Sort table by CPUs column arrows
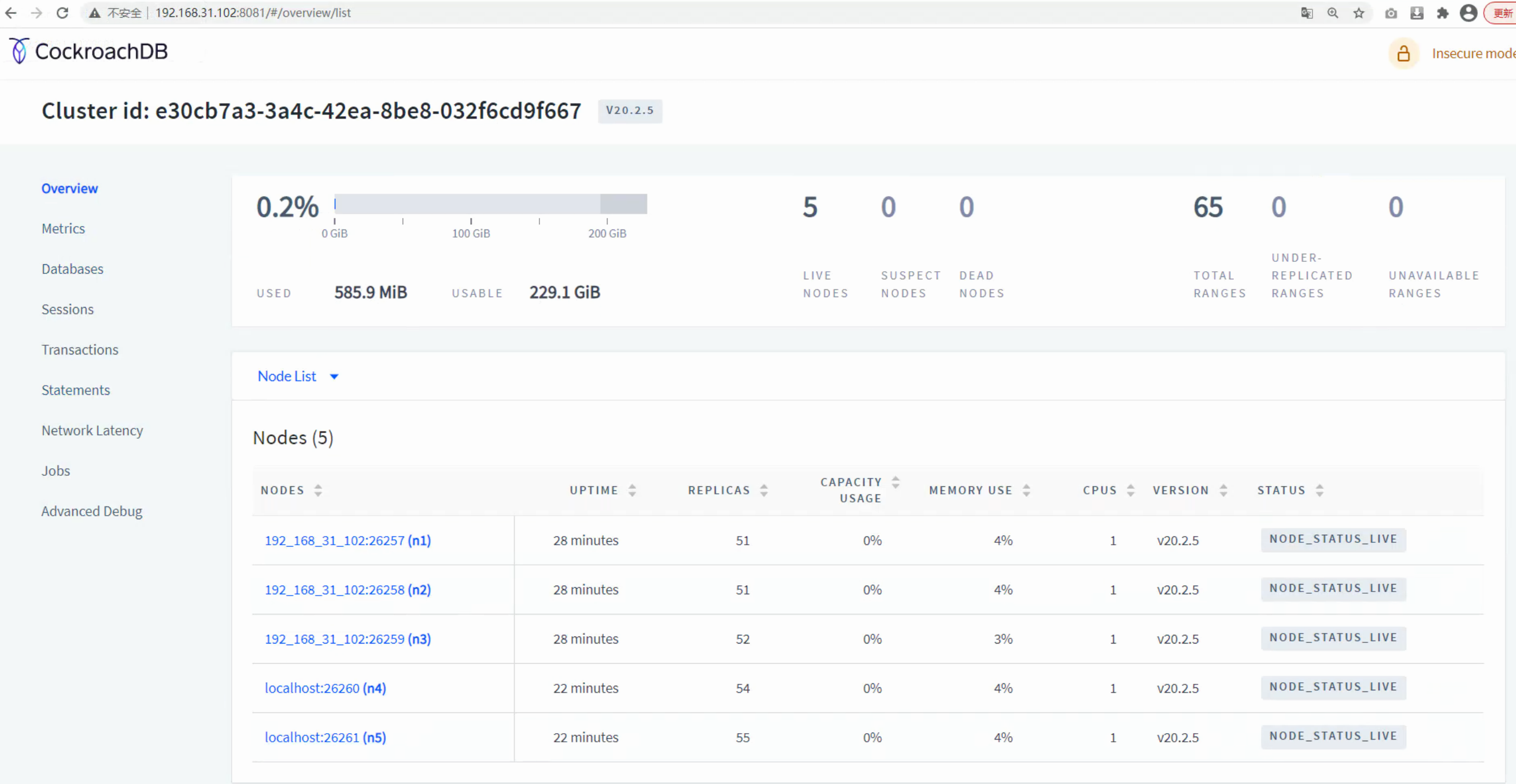The height and width of the screenshot is (784, 1516). [x=1130, y=491]
